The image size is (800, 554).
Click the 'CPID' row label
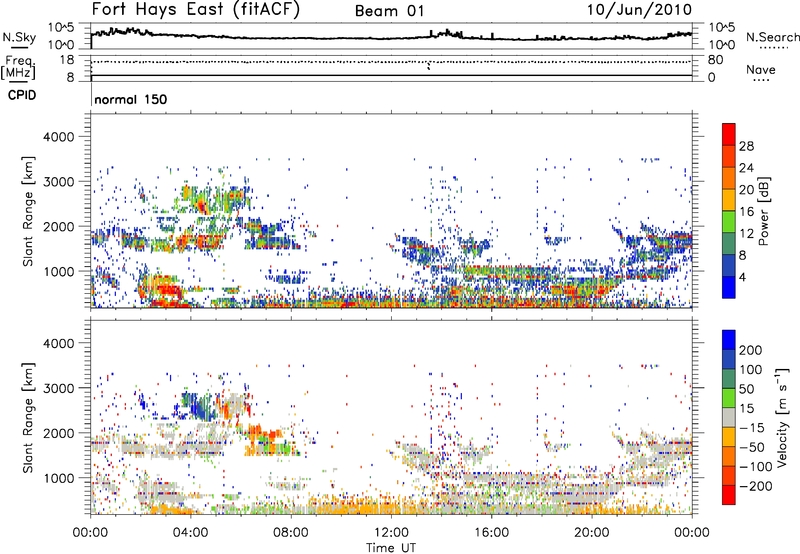pos(22,95)
